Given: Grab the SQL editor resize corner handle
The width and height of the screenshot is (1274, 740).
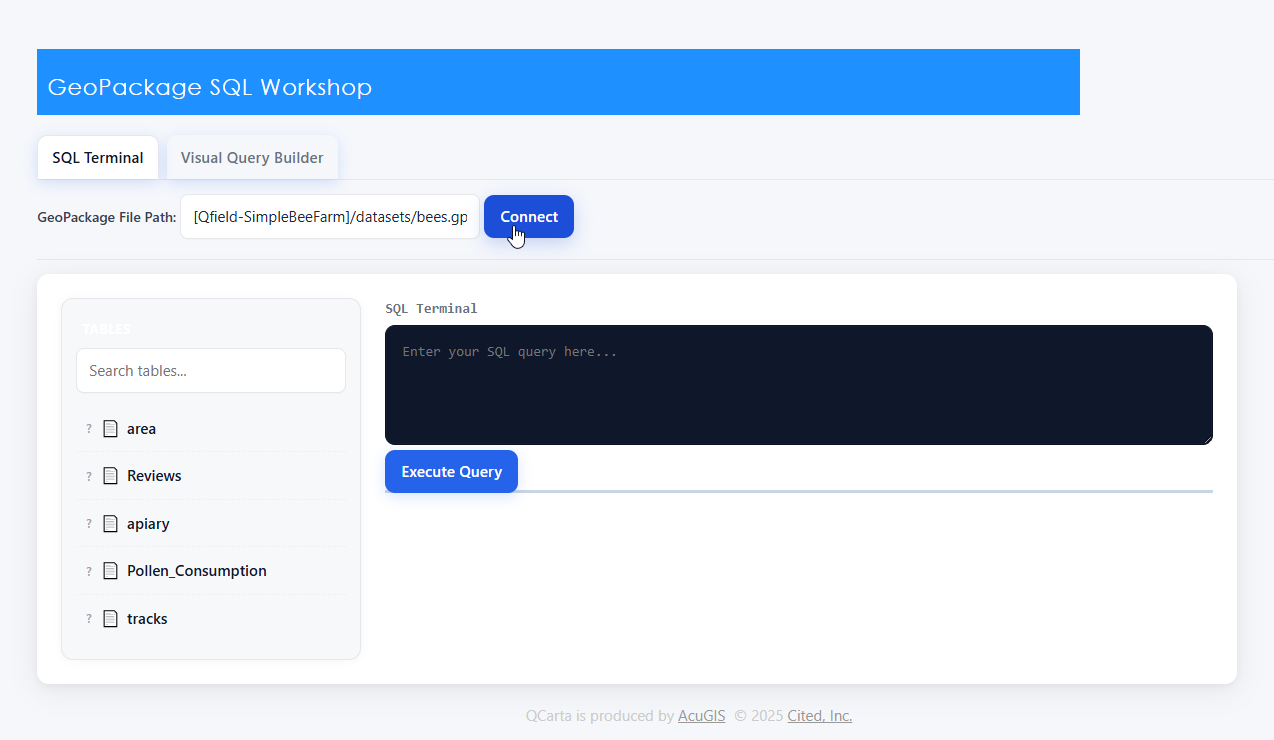Looking at the screenshot, I should (1207, 439).
